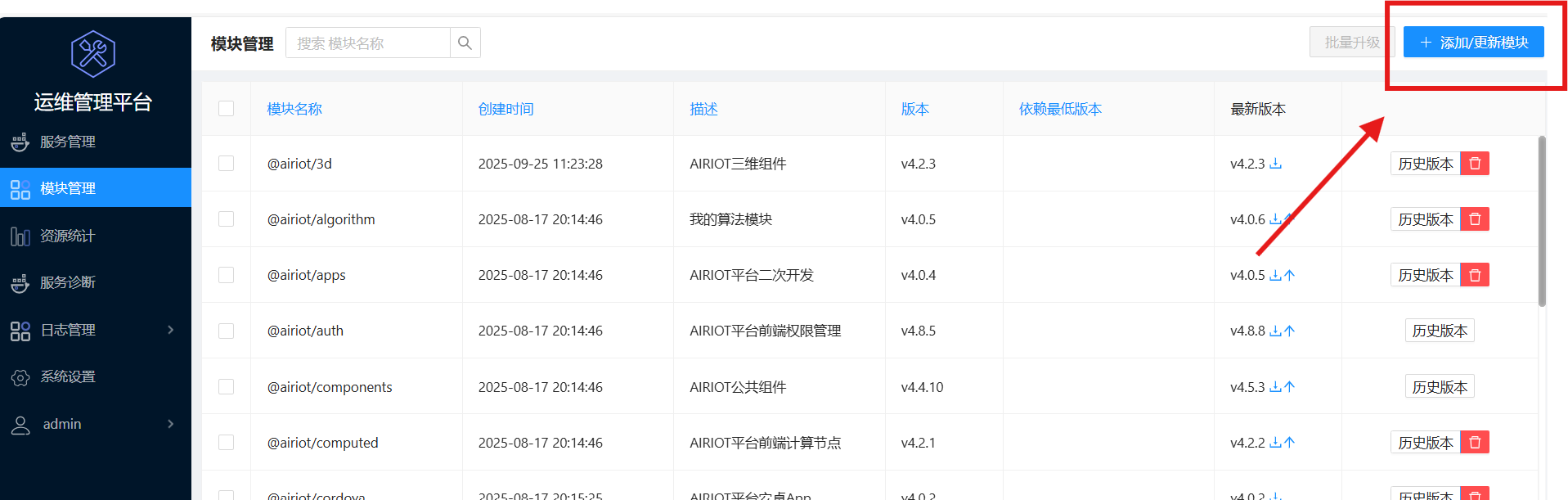Click upgrade arrow for @airiot/apps v4.0.5

click(x=1290, y=276)
